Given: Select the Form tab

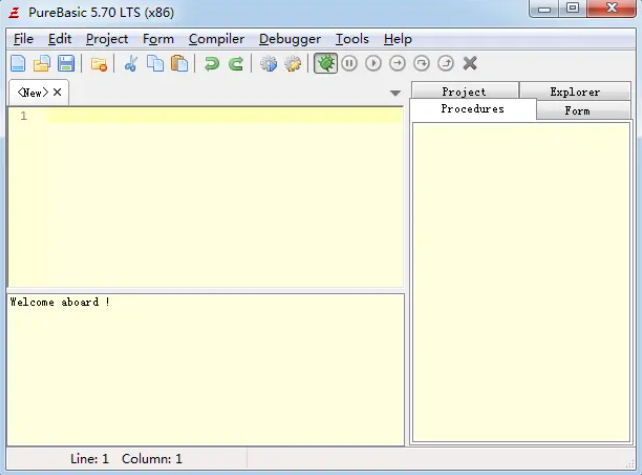Looking at the screenshot, I should pyautogui.click(x=577, y=111).
